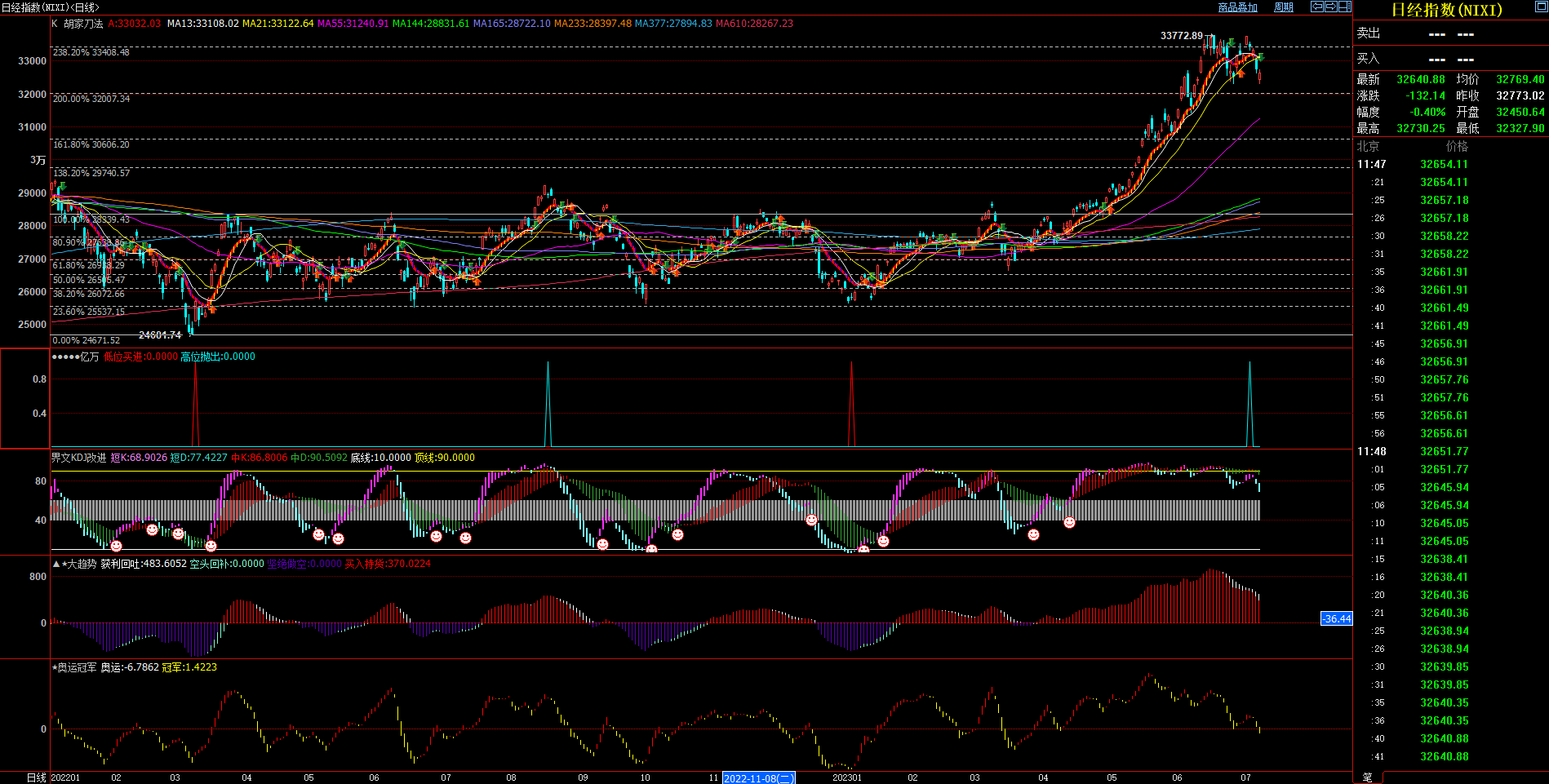This screenshot has height=784, width=1549.
Task: Maximize the 日经指数(NIXI) quote panel
Action: click(x=1541, y=7)
